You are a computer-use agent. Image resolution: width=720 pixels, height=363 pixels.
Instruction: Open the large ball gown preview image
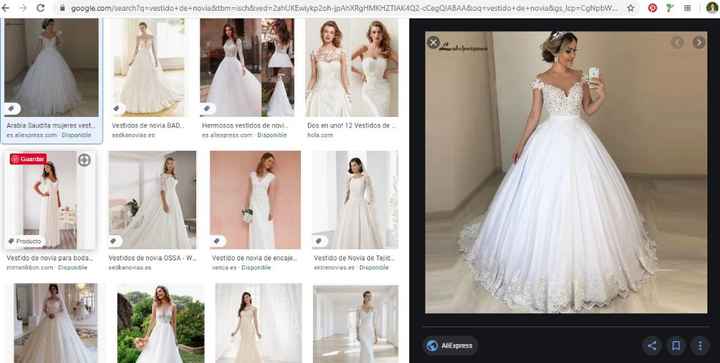pos(566,172)
